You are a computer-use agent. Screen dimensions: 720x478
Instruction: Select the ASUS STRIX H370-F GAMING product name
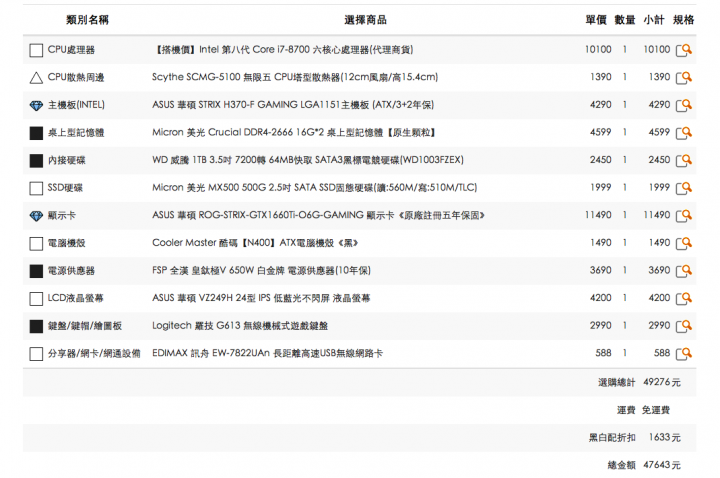tap(293, 105)
